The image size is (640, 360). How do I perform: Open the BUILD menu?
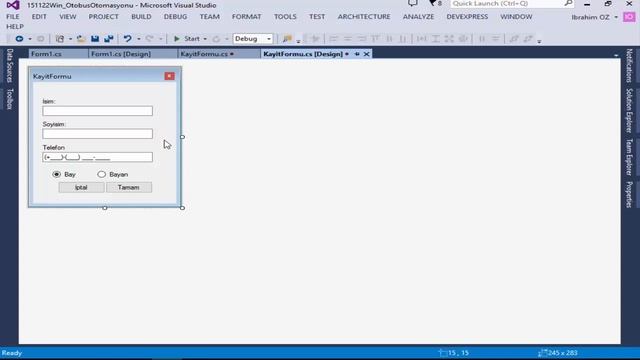(141, 17)
